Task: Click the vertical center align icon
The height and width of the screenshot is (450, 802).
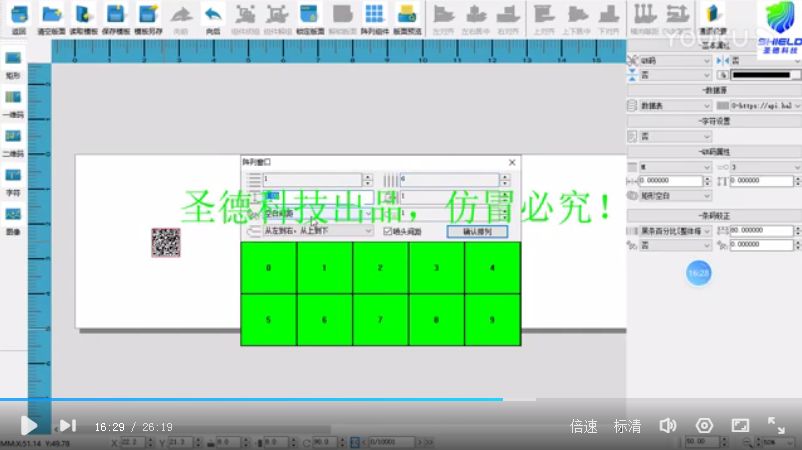Action: pos(576,14)
